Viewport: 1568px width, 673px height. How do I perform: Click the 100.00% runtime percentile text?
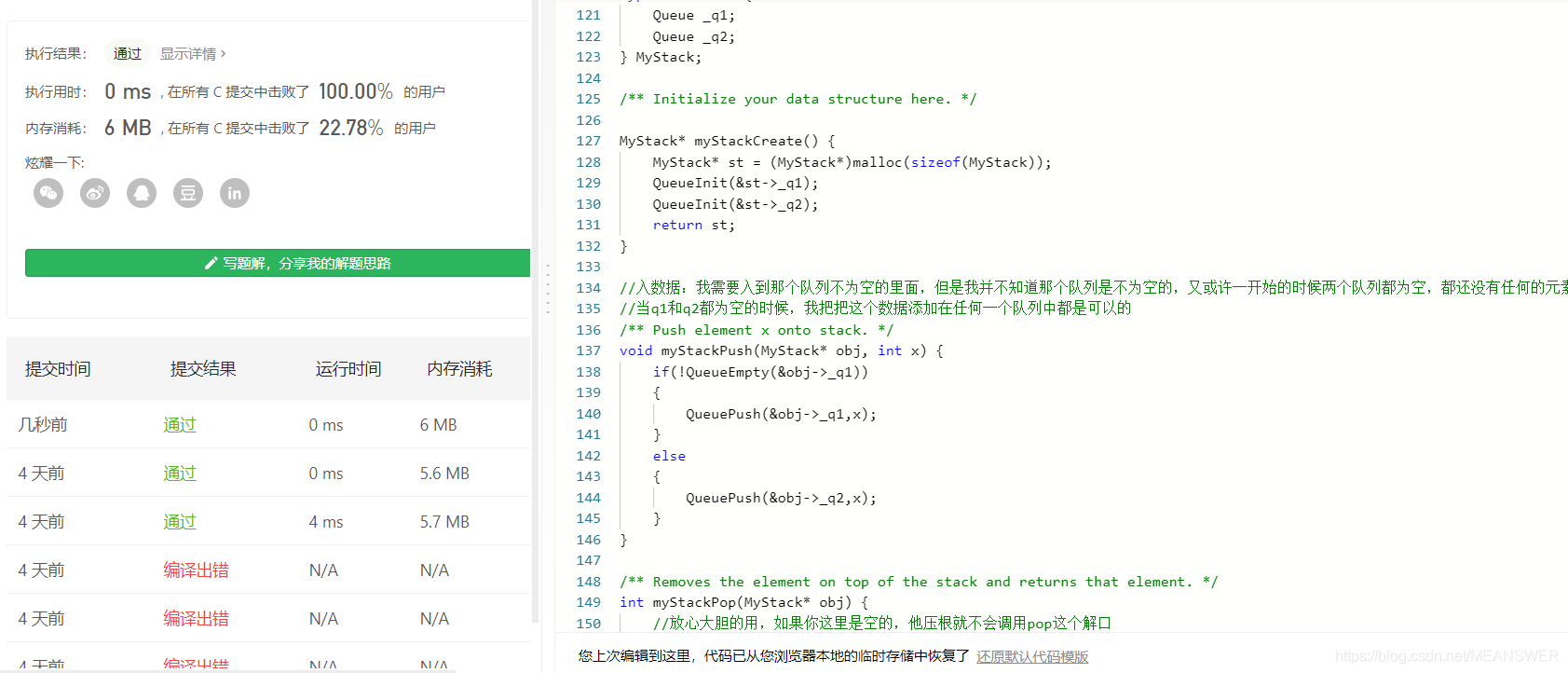click(355, 91)
